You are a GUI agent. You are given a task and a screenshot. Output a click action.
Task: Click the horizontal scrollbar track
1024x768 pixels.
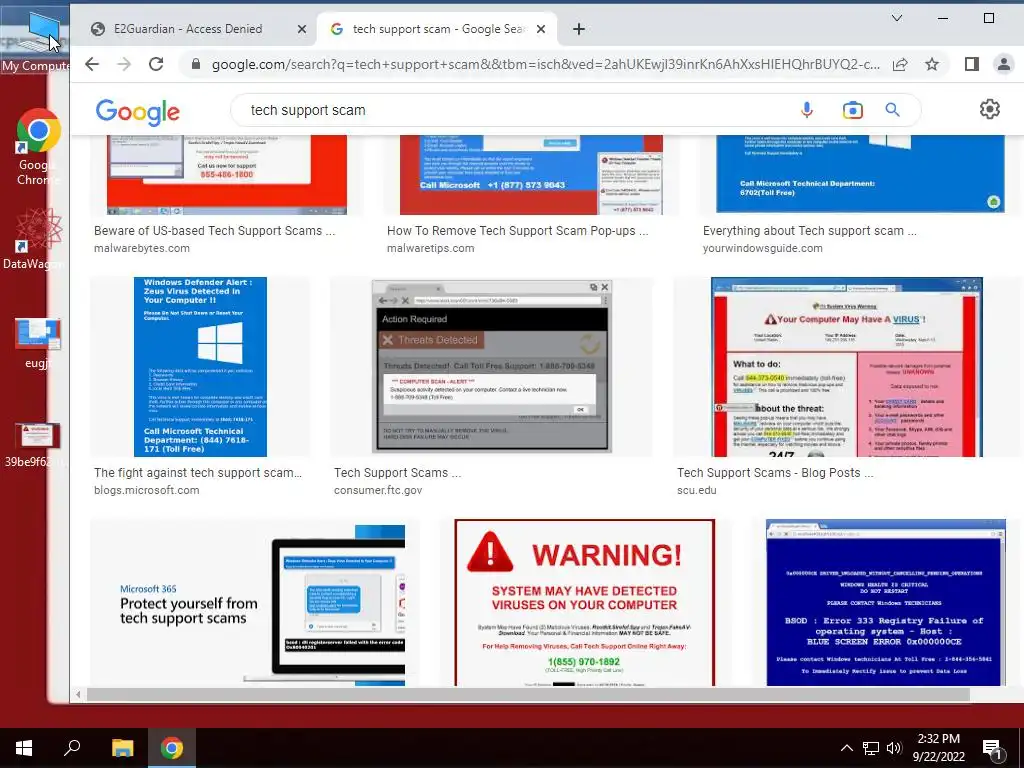[x=528, y=694]
